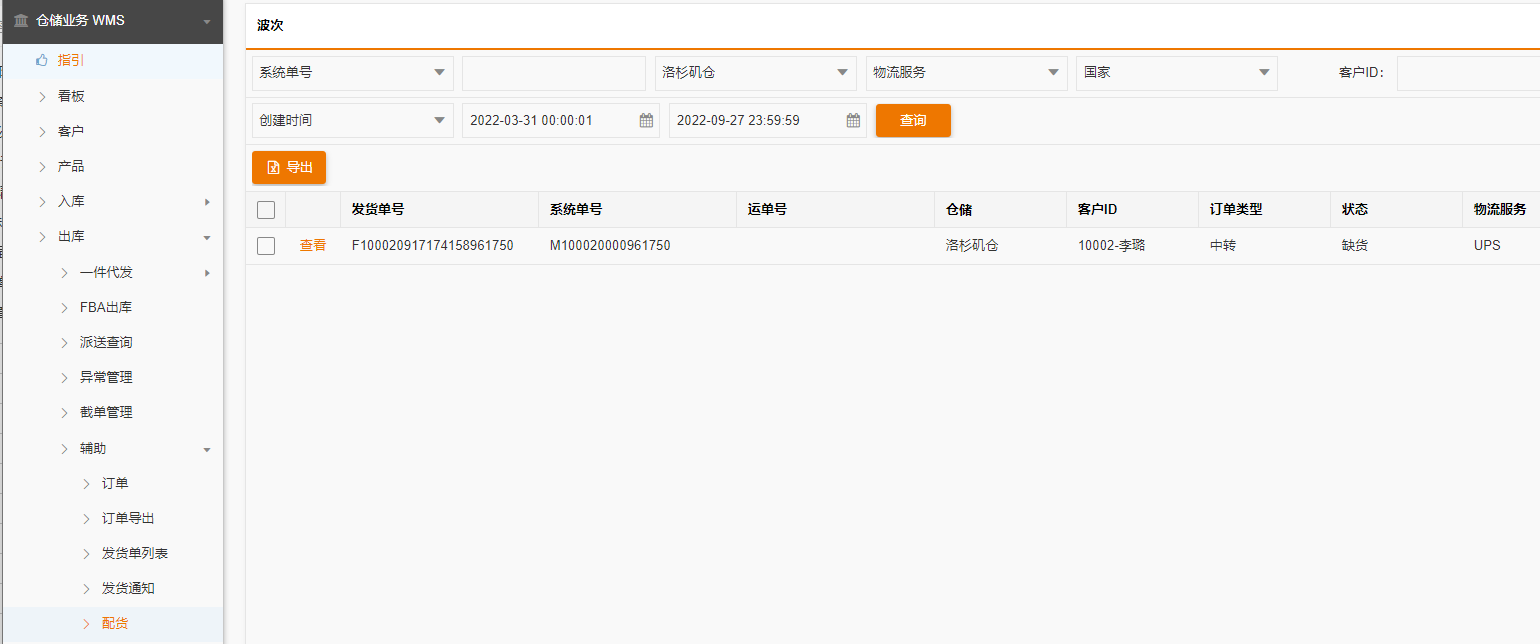This screenshot has height=644, width=1540.
Task: Click the 发货单号 column header
Action: pos(440,210)
